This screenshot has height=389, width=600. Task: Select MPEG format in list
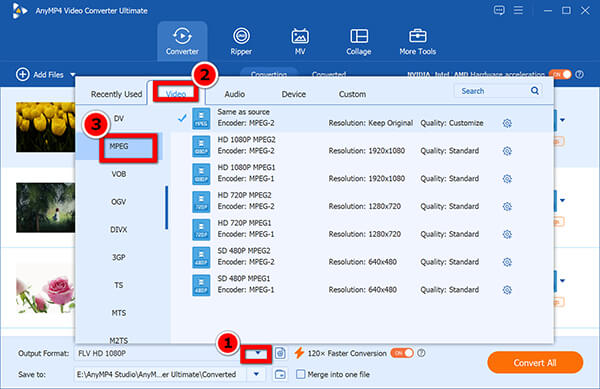[x=119, y=146]
